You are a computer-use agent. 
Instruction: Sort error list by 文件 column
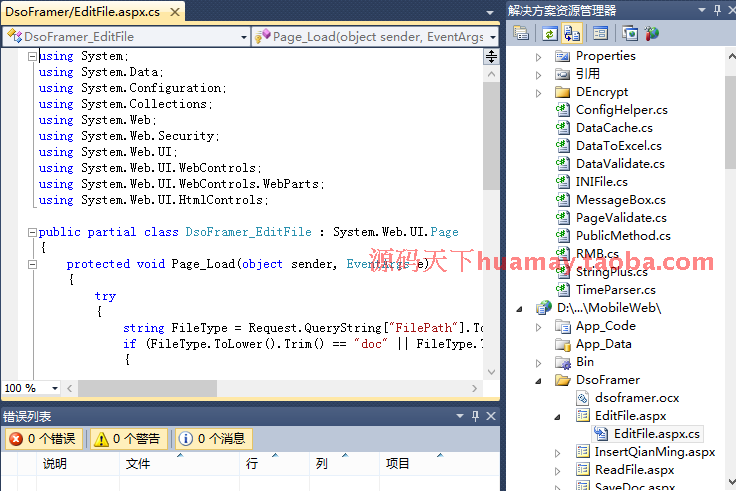pos(179,464)
